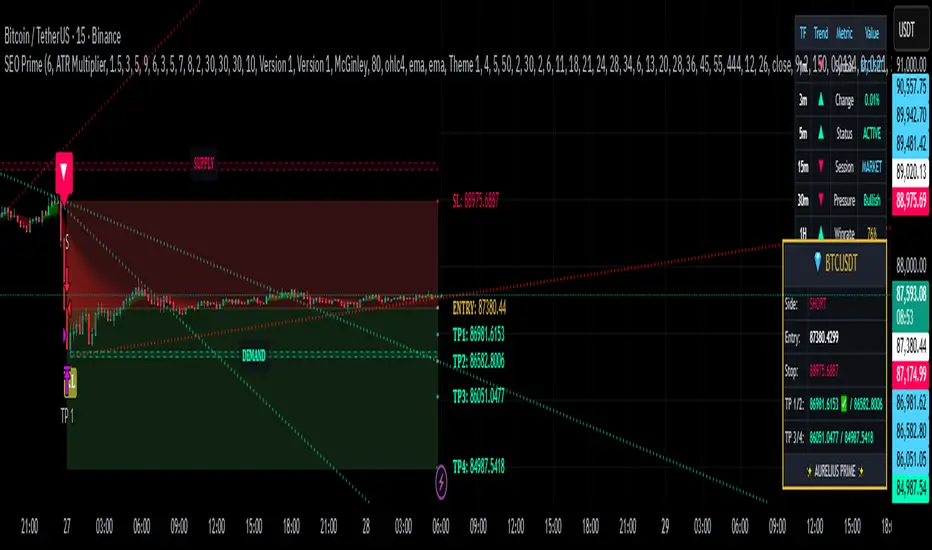This screenshot has height=550, width=932.
Task: Click the small purple arrow marker near entry
Action: click(65, 335)
